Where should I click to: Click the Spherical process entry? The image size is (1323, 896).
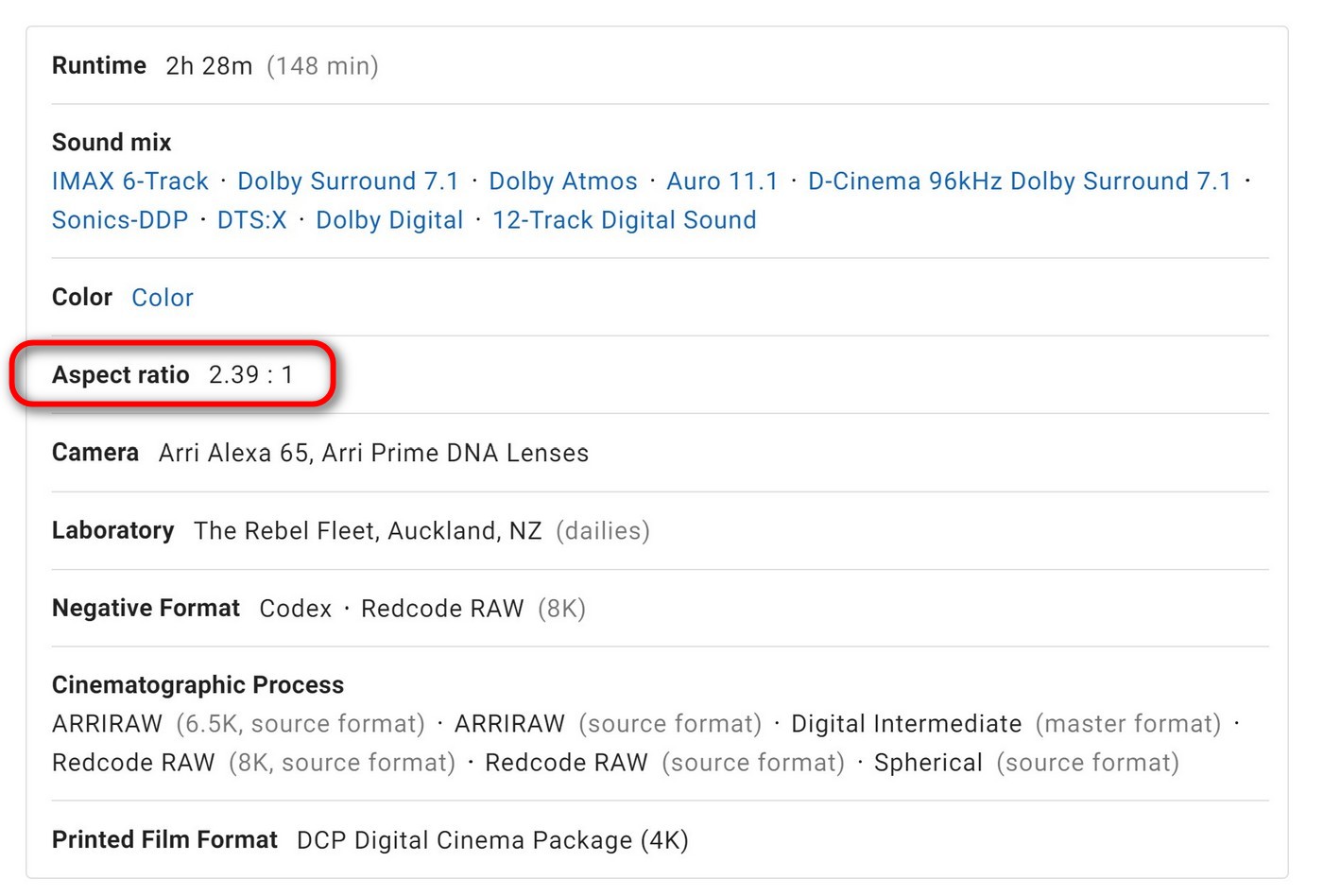927,763
